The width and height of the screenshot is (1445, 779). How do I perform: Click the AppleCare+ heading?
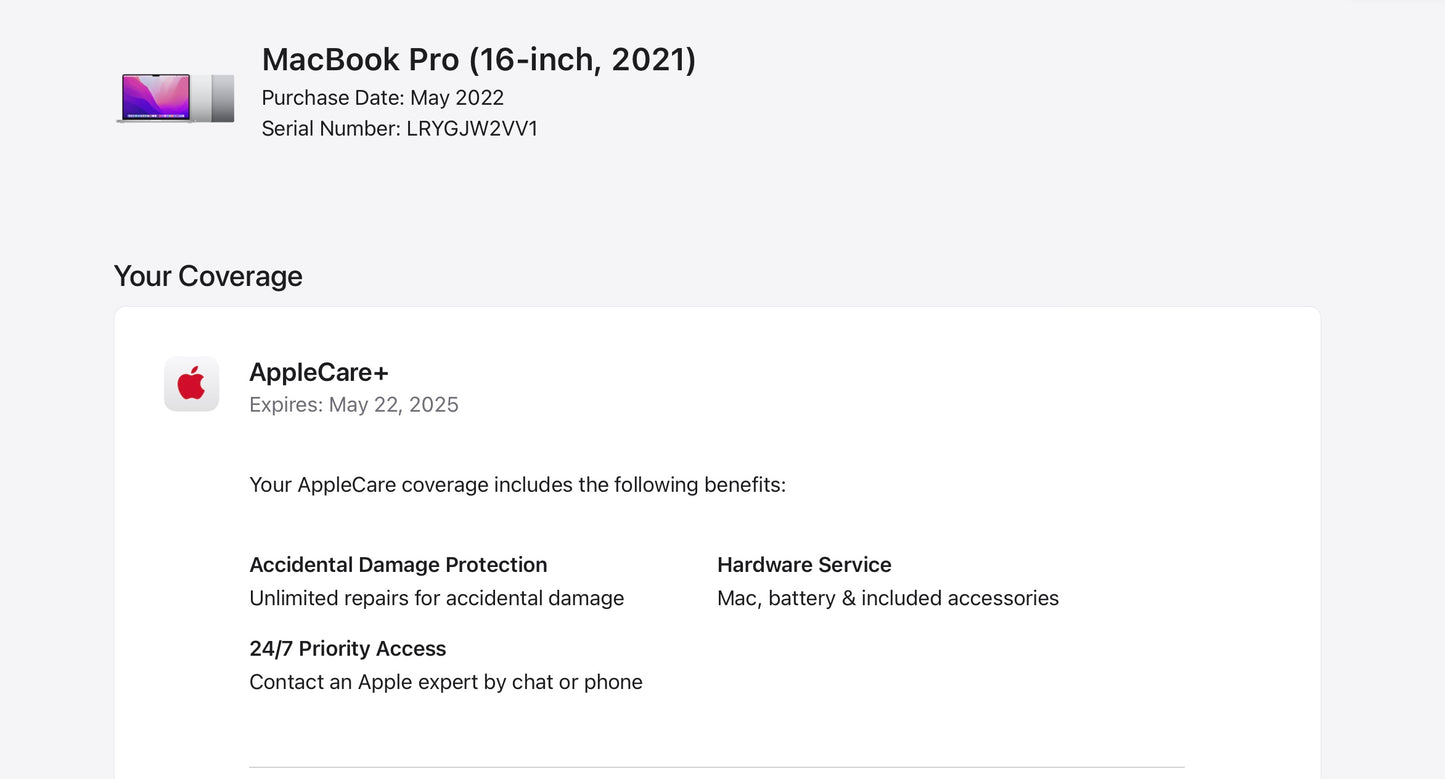318,371
